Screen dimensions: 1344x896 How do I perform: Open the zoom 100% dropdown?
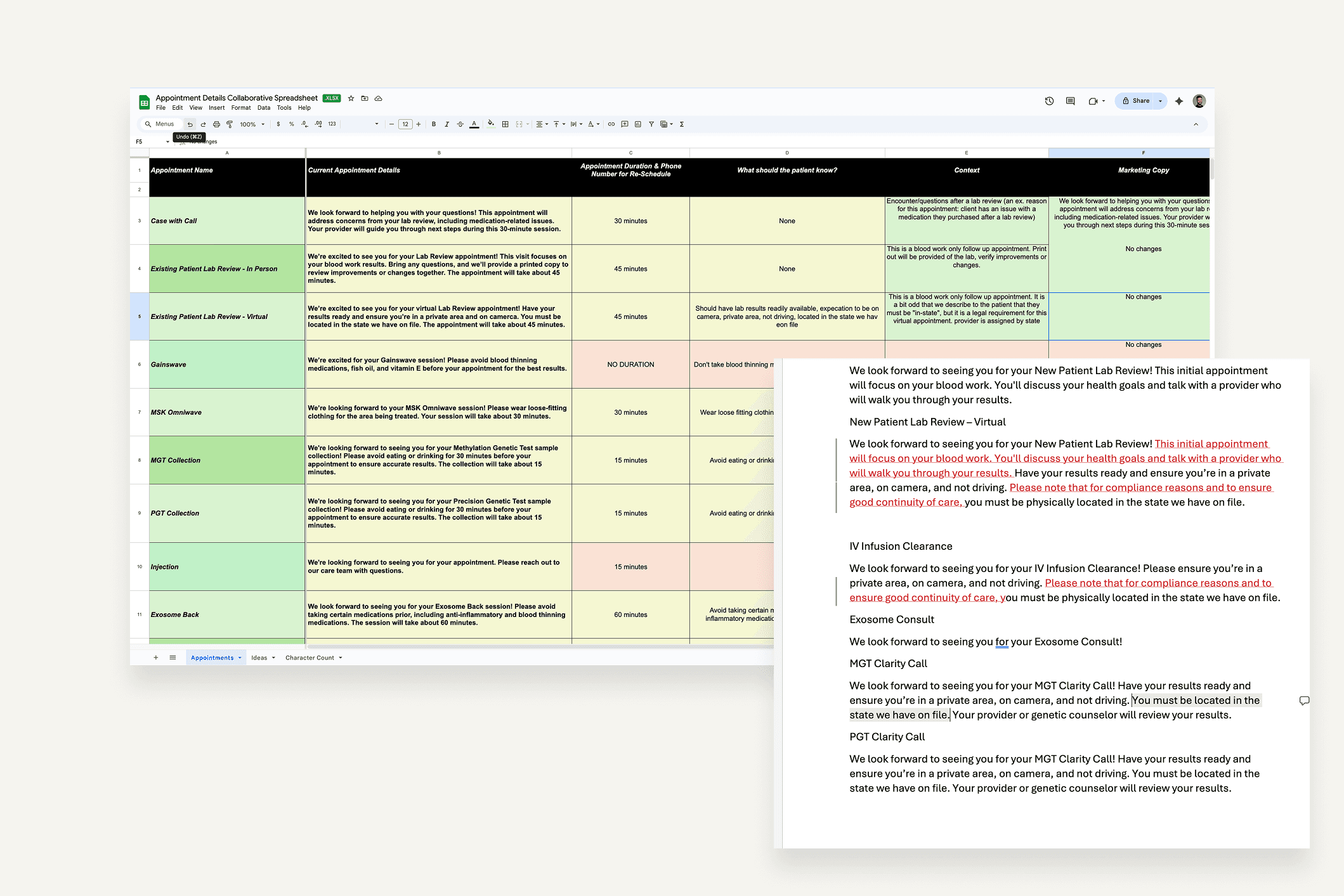pos(252,124)
